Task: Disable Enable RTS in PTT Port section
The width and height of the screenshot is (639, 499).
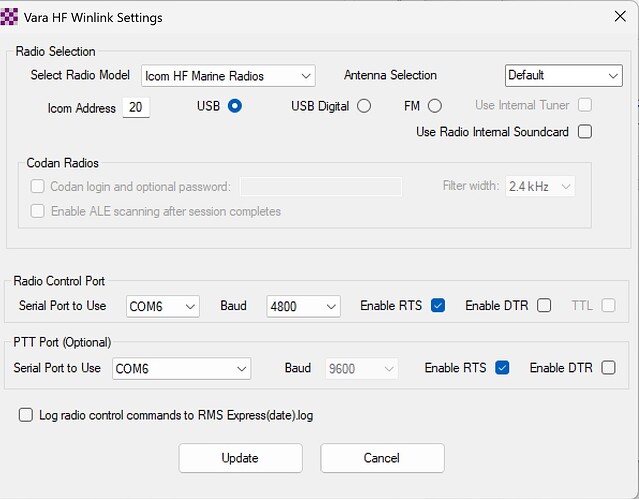Action: [x=502, y=368]
